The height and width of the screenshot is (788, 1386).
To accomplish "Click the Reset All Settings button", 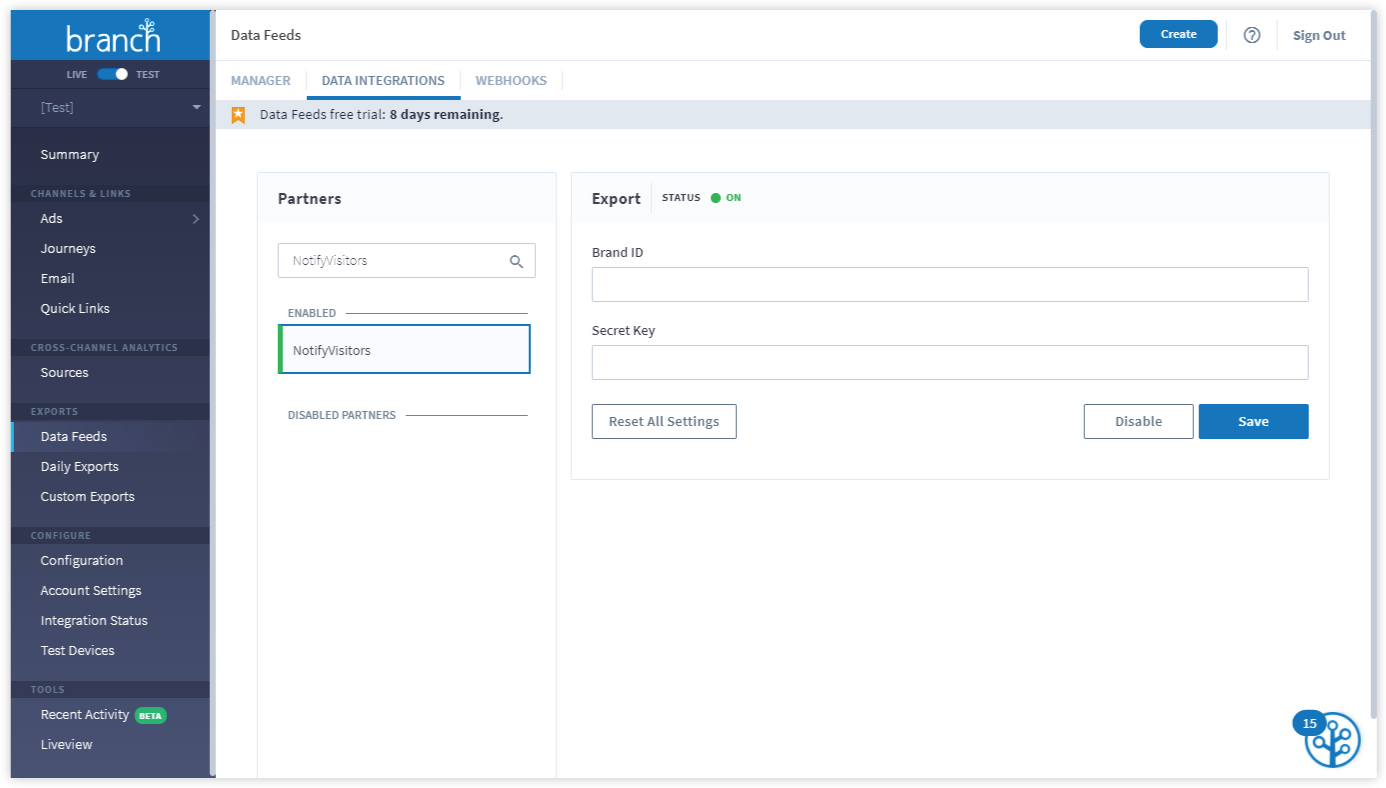I will pos(664,422).
